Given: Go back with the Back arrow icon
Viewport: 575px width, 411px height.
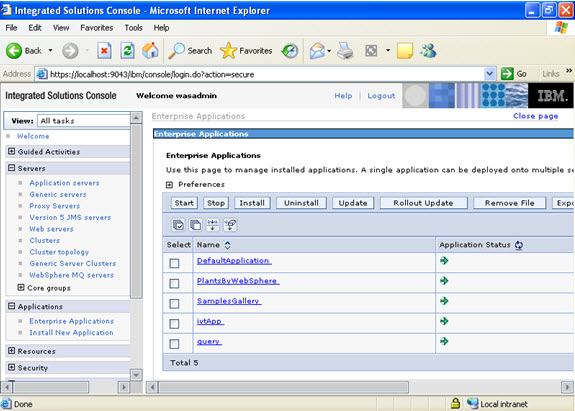Looking at the screenshot, I should pyautogui.click(x=14, y=51).
